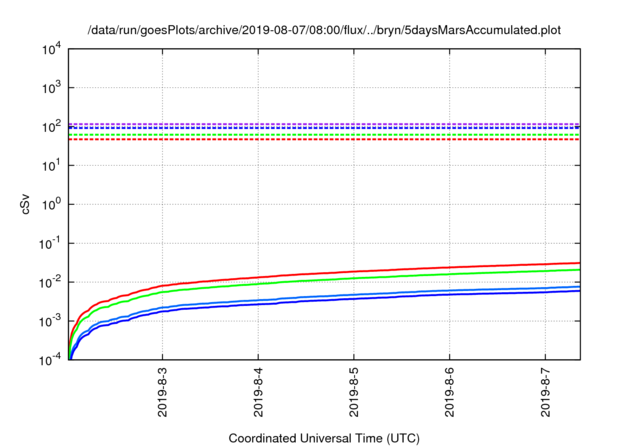Screen dimensions: 640x448
Task: Click the green dashed threshold line
Action: tap(324, 135)
